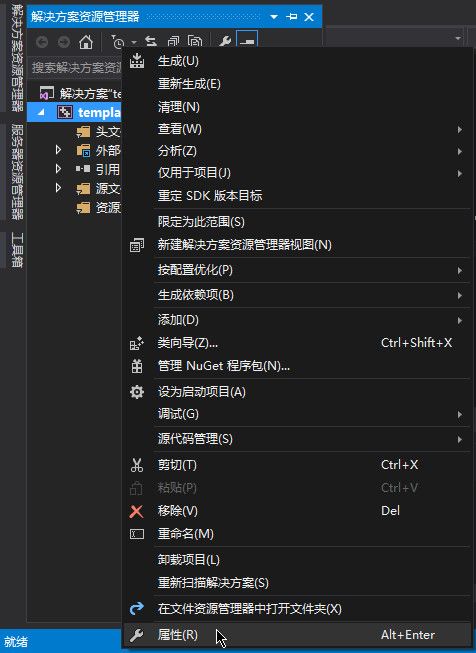Expand the 源文 source files folder
This screenshot has height=653, width=476.
58,188
